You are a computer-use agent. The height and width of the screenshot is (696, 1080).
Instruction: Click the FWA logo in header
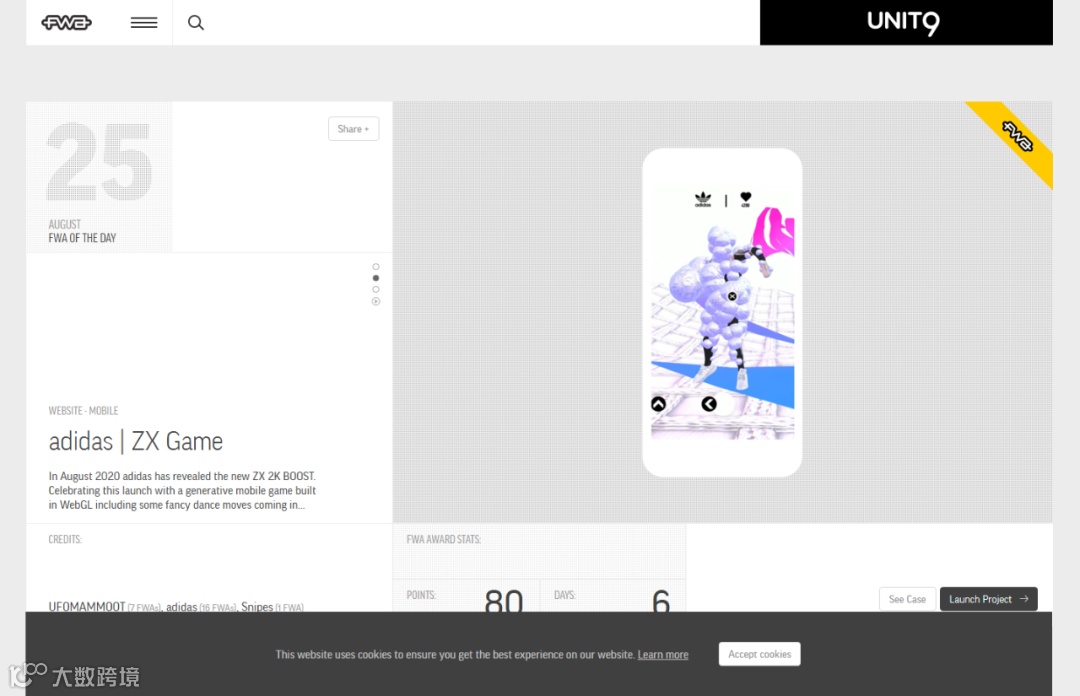pyautogui.click(x=66, y=23)
